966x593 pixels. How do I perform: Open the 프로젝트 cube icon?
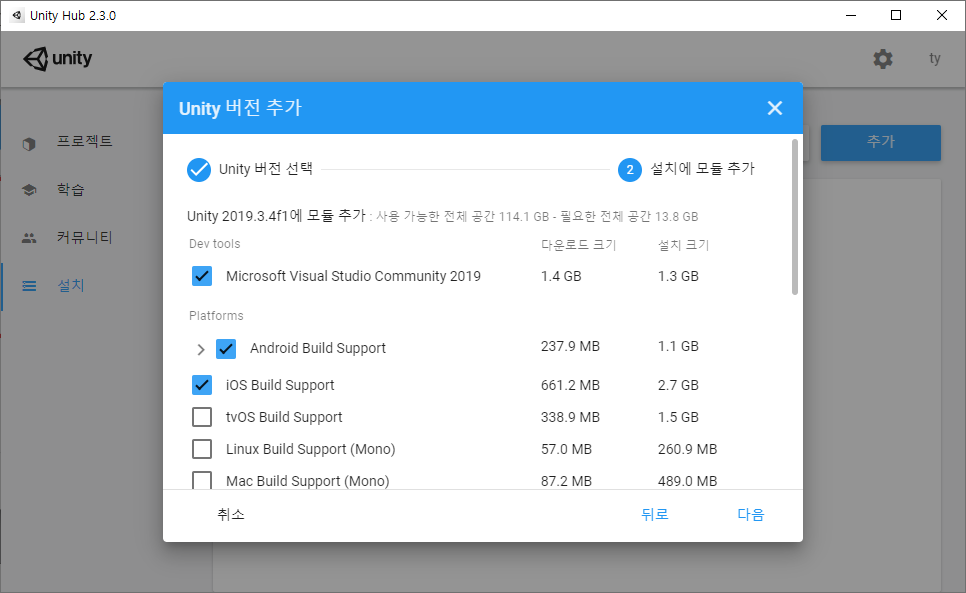(29, 144)
